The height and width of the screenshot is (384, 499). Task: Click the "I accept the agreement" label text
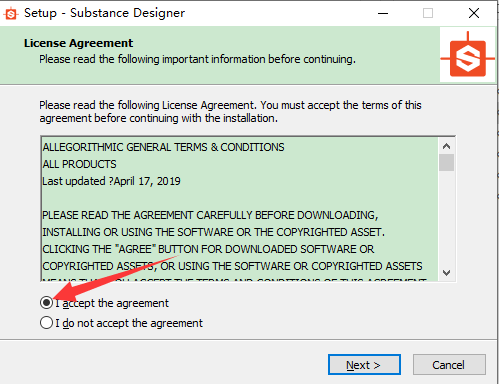point(112,303)
